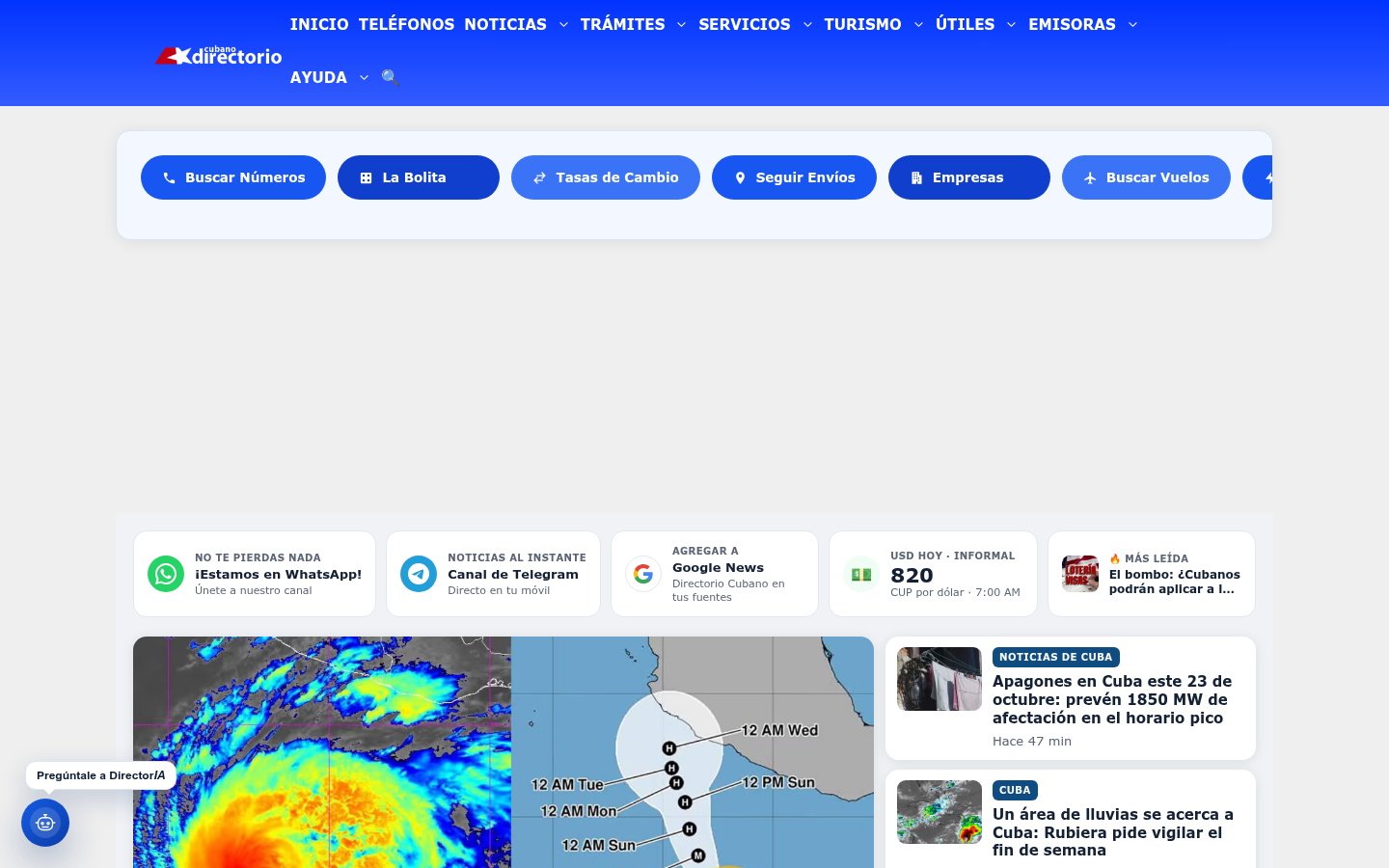This screenshot has height=868, width=1389.
Task: Expand the NOTICIAS dropdown chevron
Action: tap(563, 24)
